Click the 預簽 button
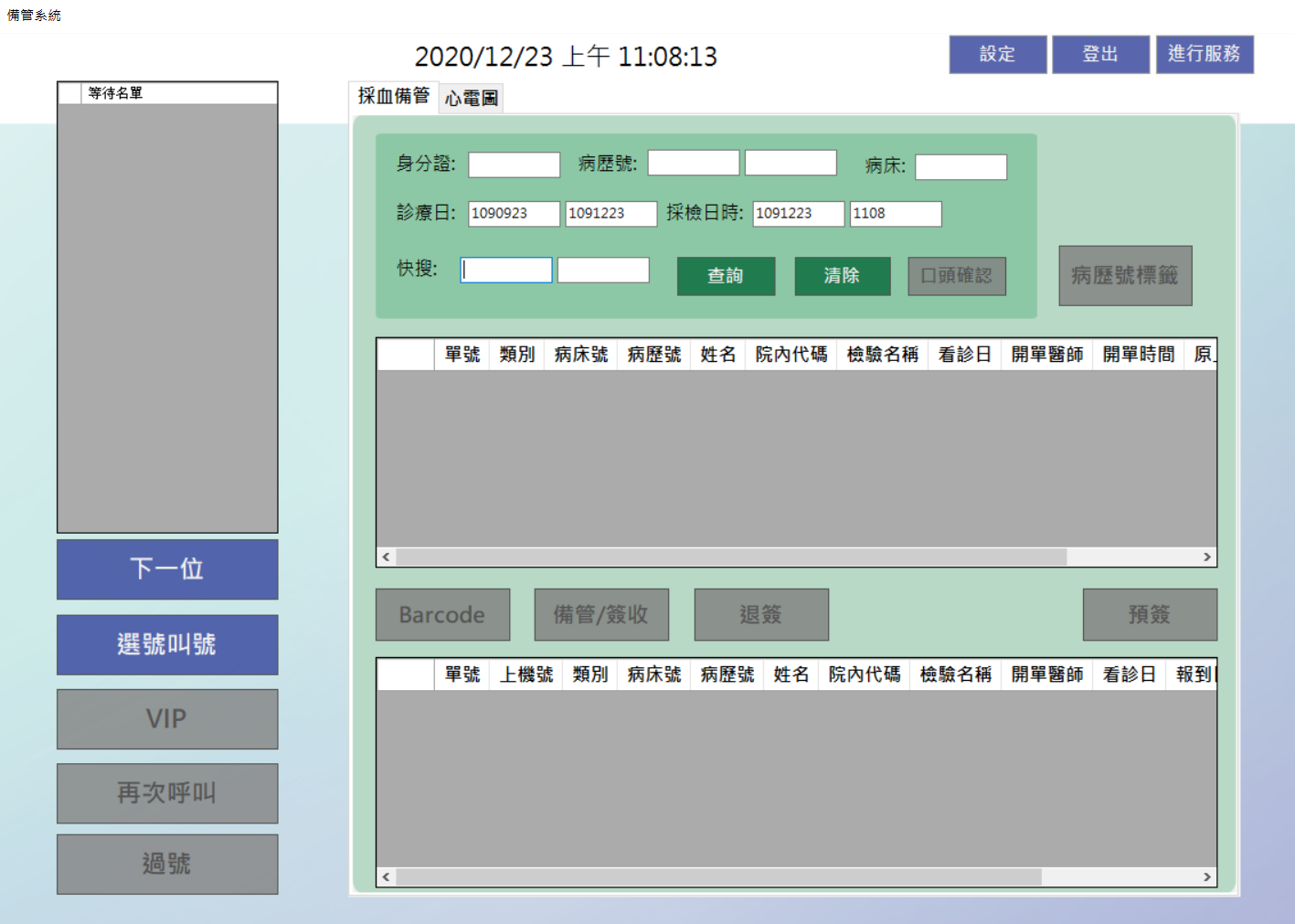This screenshot has width=1295, height=924. pyautogui.click(x=1150, y=615)
